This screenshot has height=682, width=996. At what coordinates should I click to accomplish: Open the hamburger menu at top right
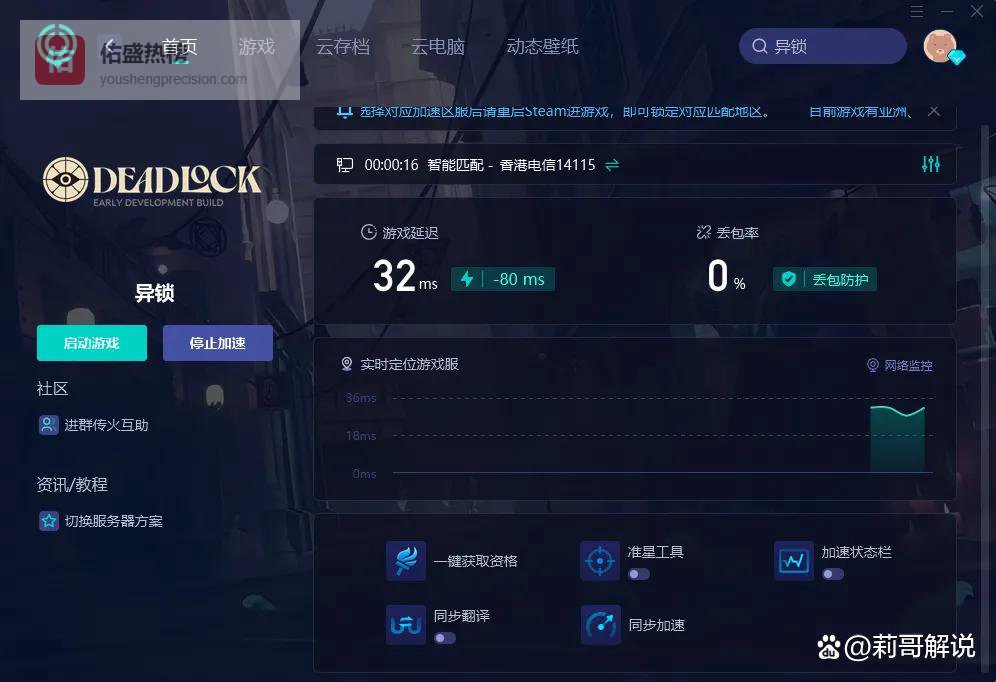pos(917,11)
